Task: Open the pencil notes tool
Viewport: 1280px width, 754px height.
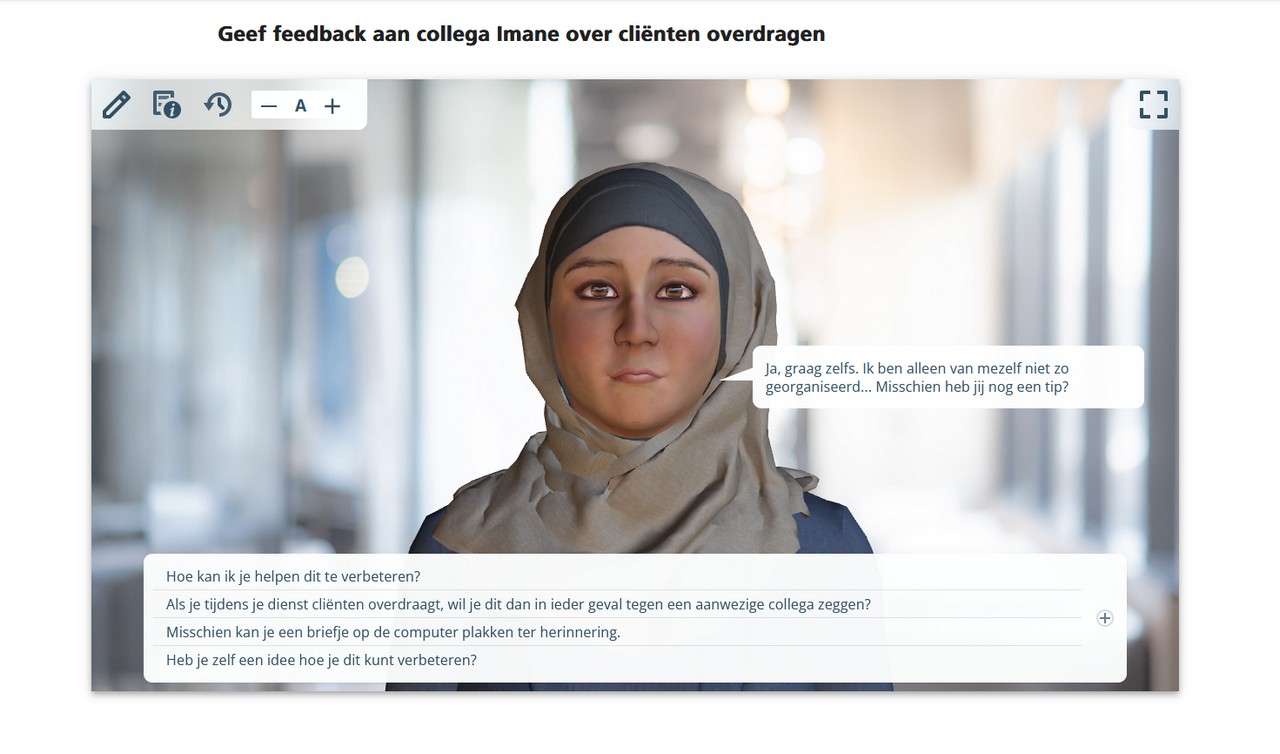Action: pos(117,104)
